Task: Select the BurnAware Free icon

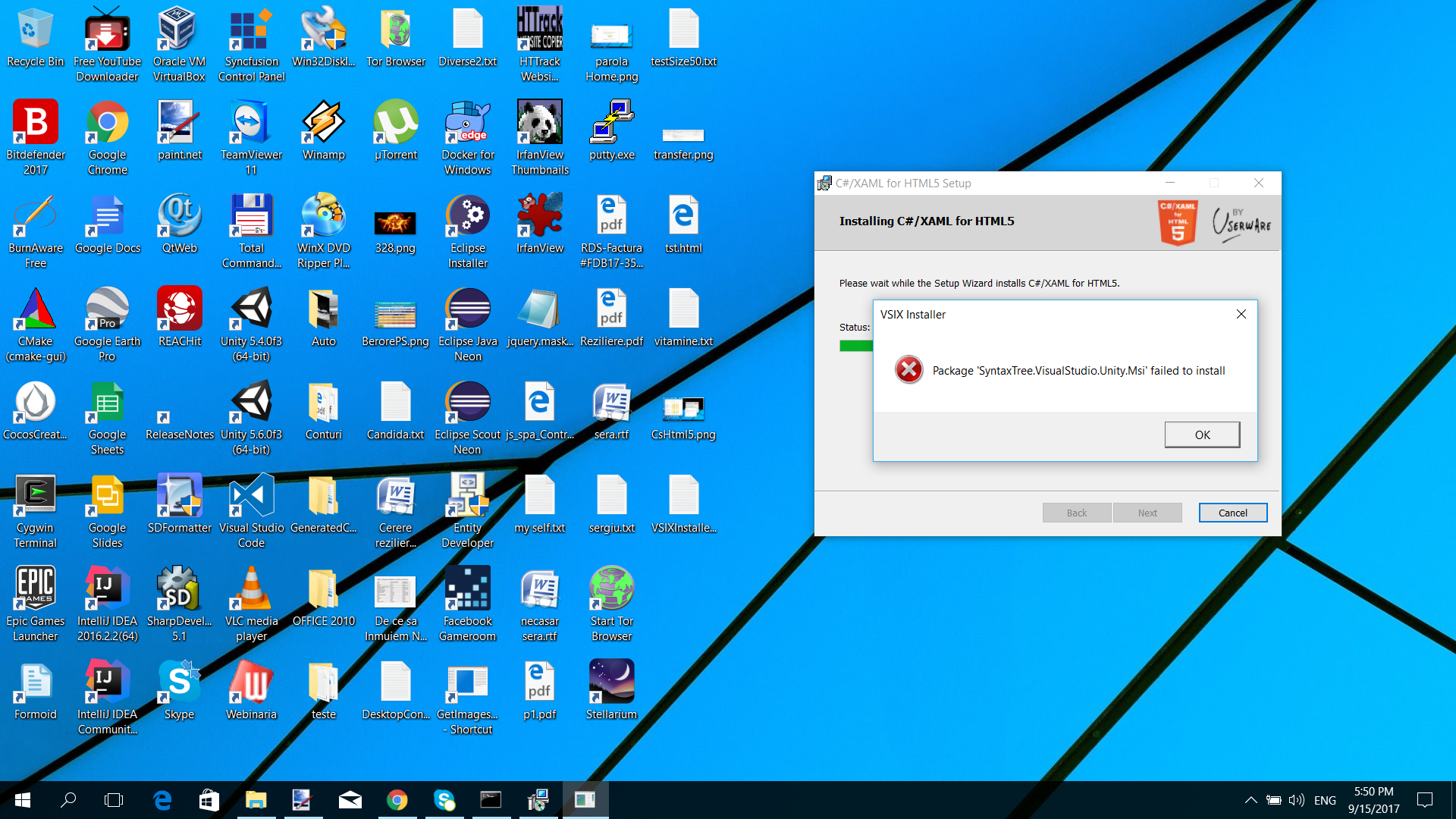Action: tap(35, 231)
